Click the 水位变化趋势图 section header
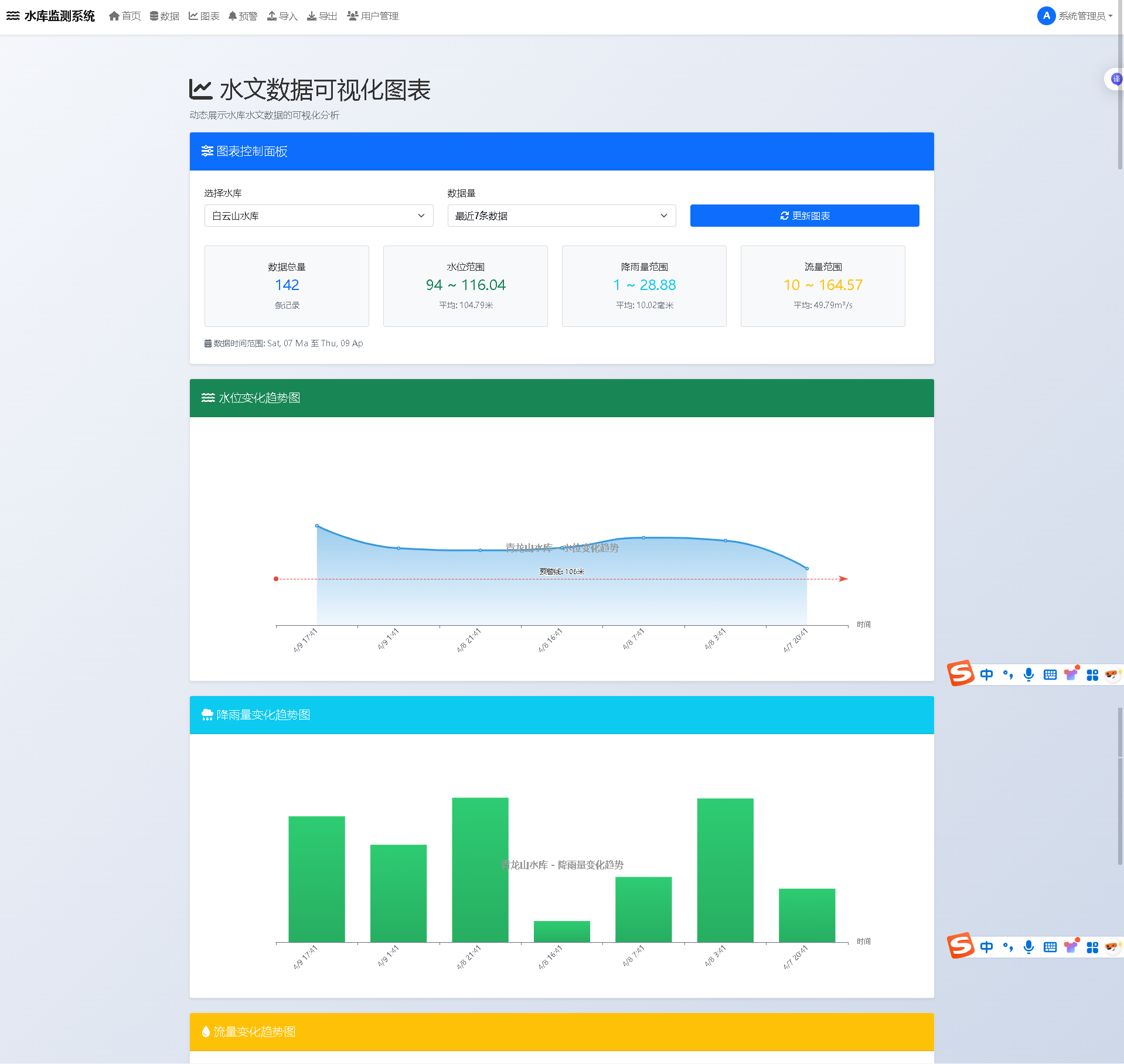This screenshot has width=1124, height=1064. point(561,398)
